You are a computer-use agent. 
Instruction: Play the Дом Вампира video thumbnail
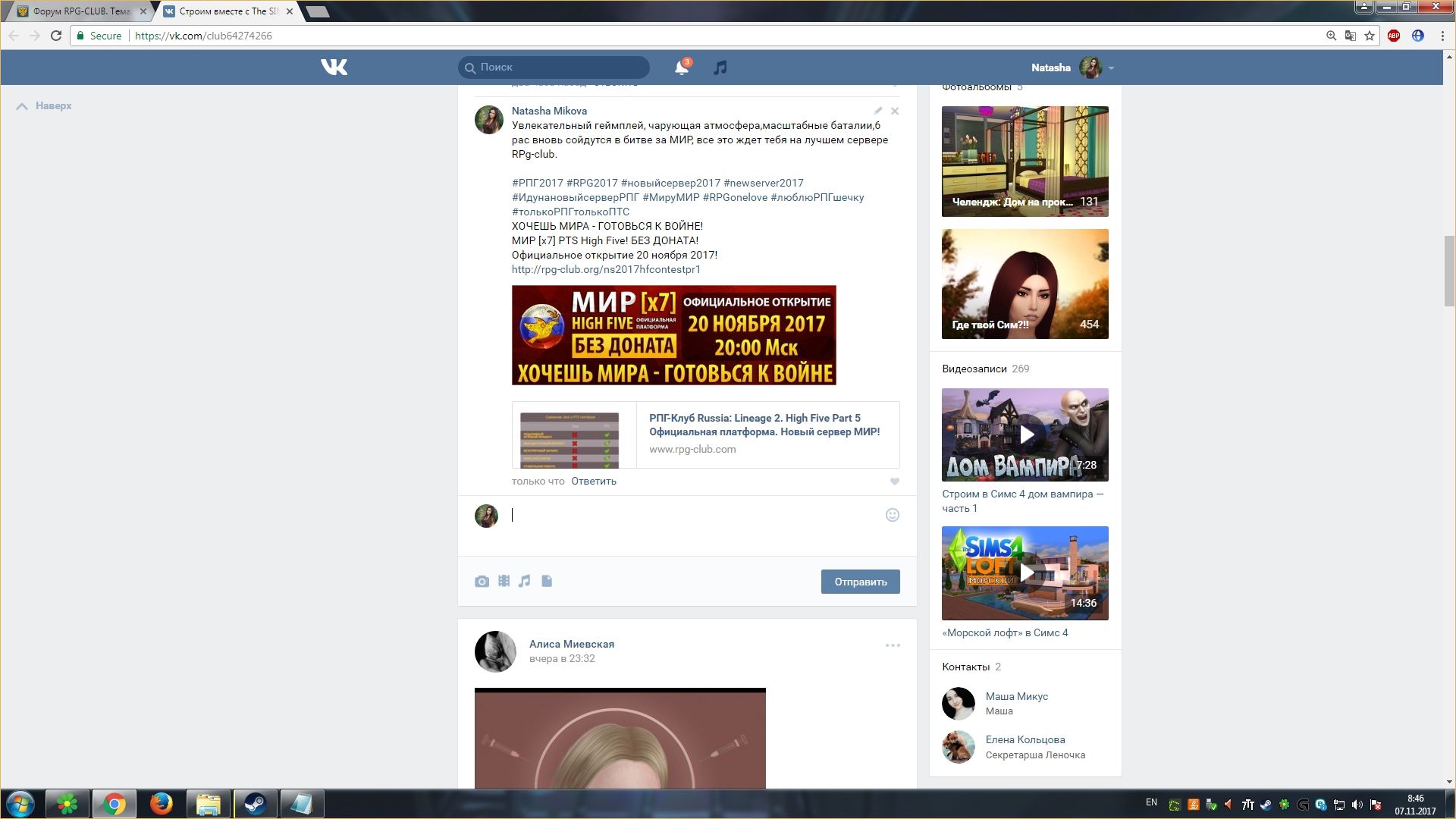(1025, 435)
